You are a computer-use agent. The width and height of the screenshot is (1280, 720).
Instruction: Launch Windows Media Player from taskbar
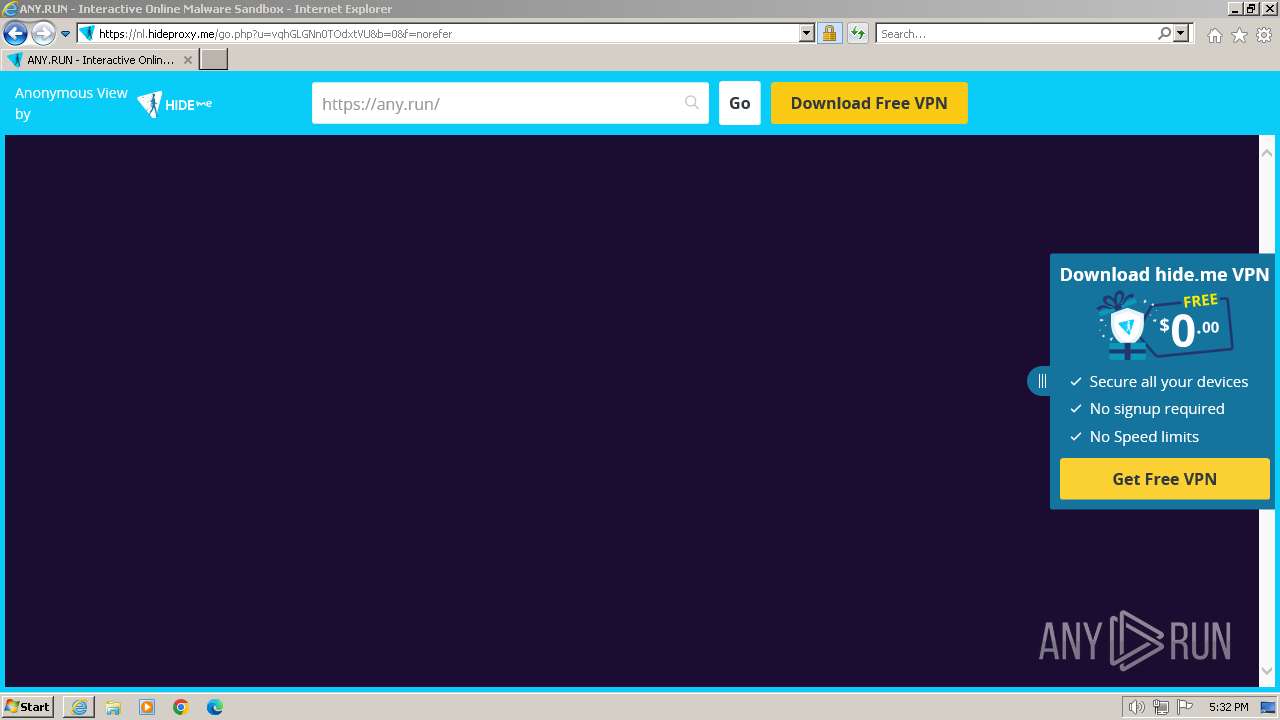coord(147,707)
